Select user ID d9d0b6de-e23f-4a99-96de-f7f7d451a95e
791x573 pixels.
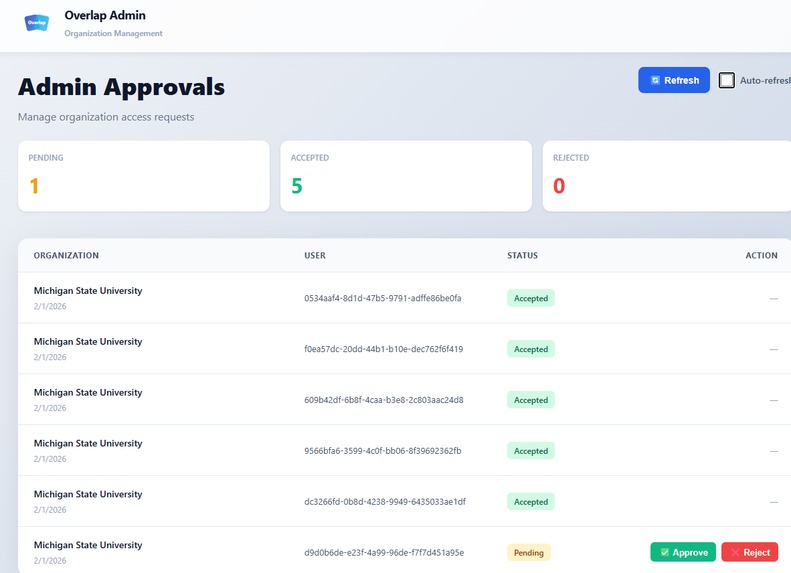[x=384, y=552]
